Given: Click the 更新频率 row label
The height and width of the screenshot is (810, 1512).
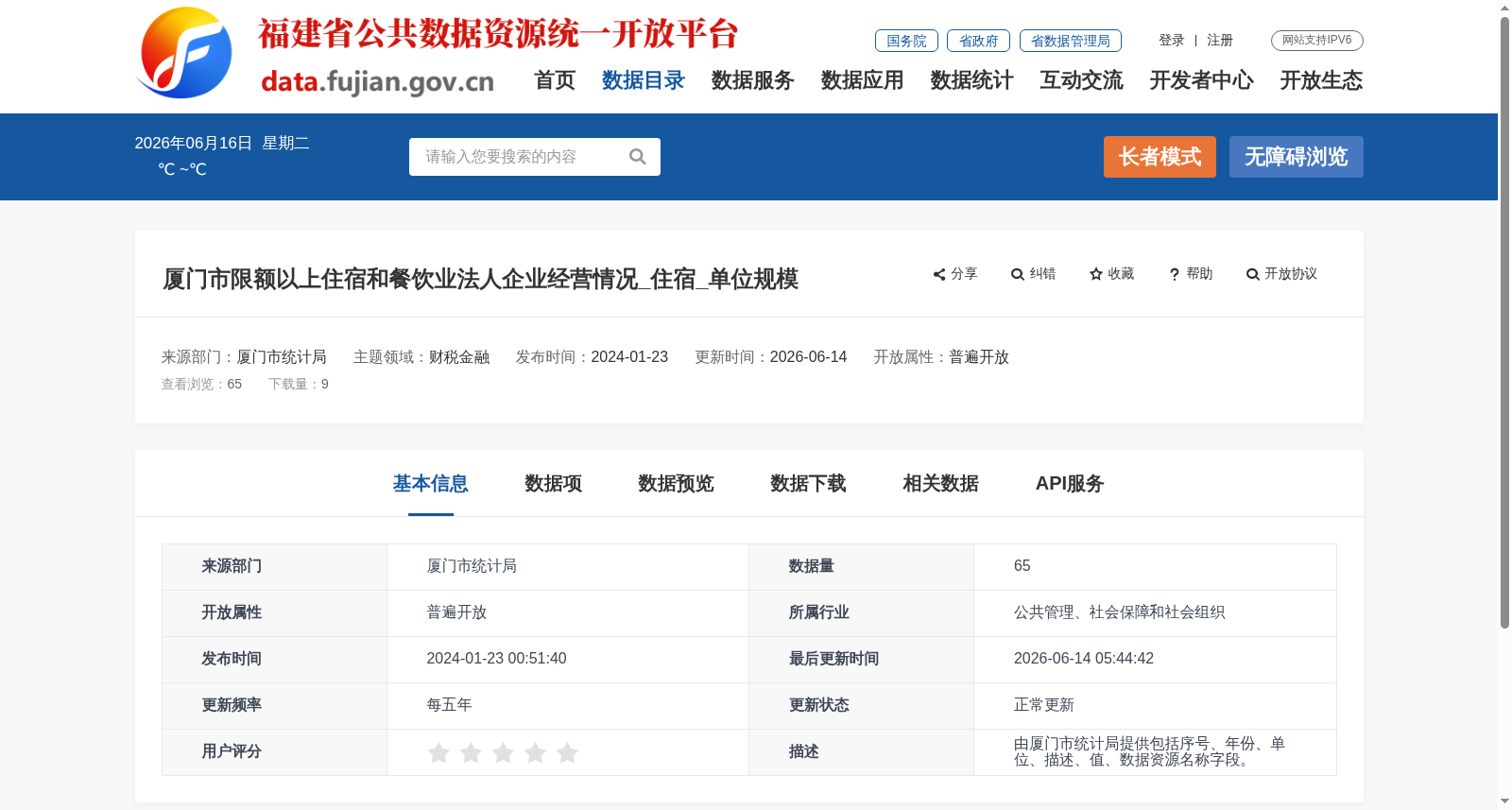Looking at the screenshot, I should pyautogui.click(x=232, y=705).
